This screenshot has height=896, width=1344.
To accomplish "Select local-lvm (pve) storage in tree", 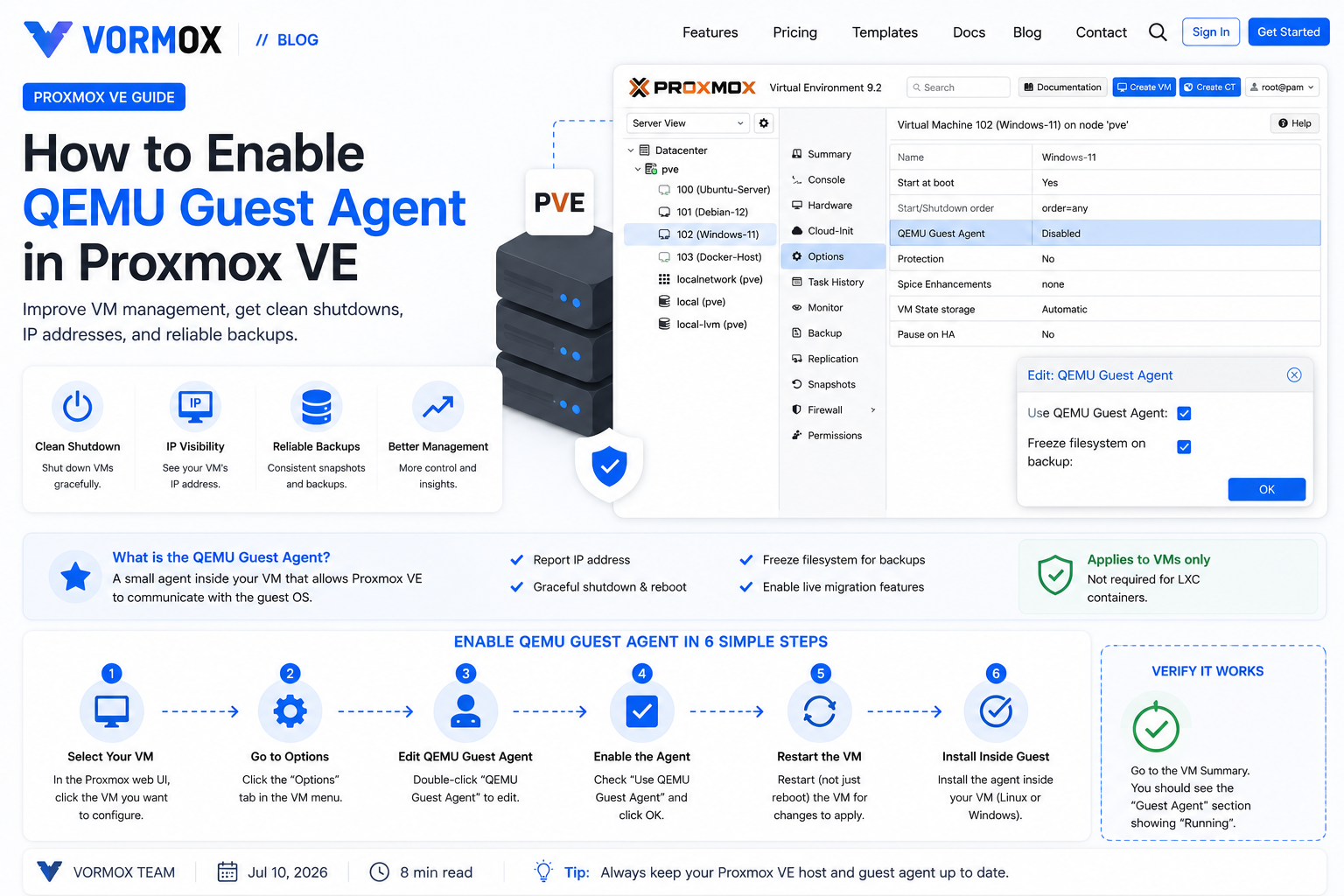I will click(x=701, y=325).
